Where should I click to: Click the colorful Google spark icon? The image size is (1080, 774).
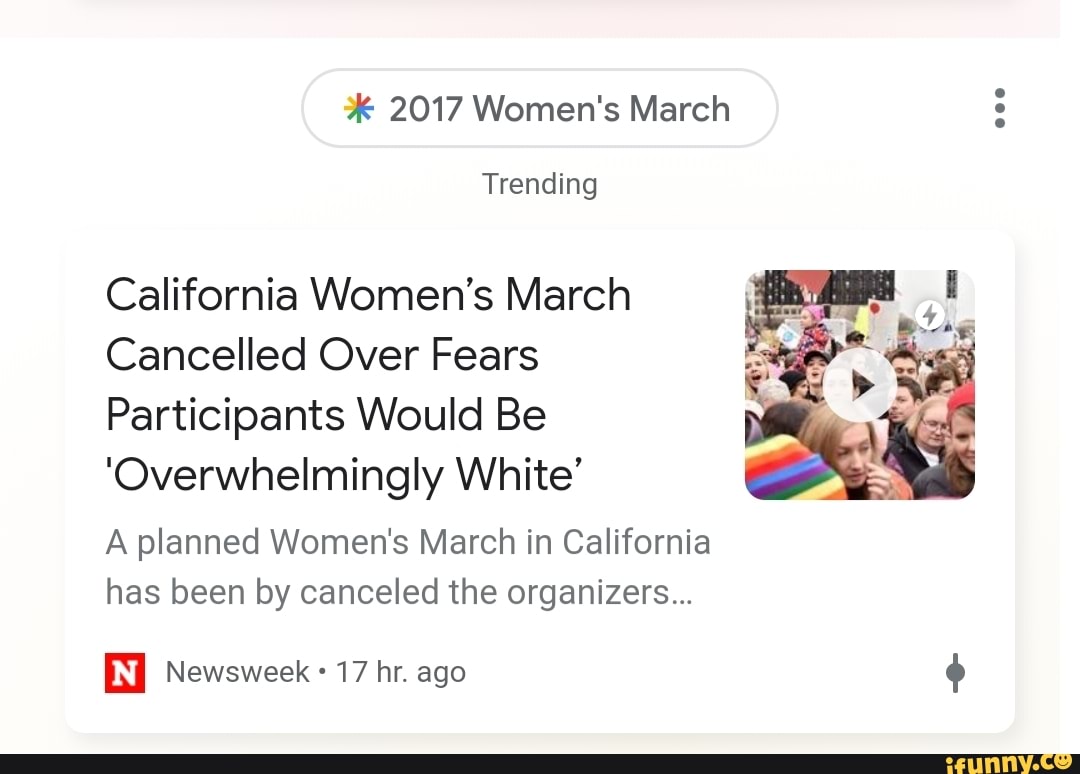tap(359, 108)
